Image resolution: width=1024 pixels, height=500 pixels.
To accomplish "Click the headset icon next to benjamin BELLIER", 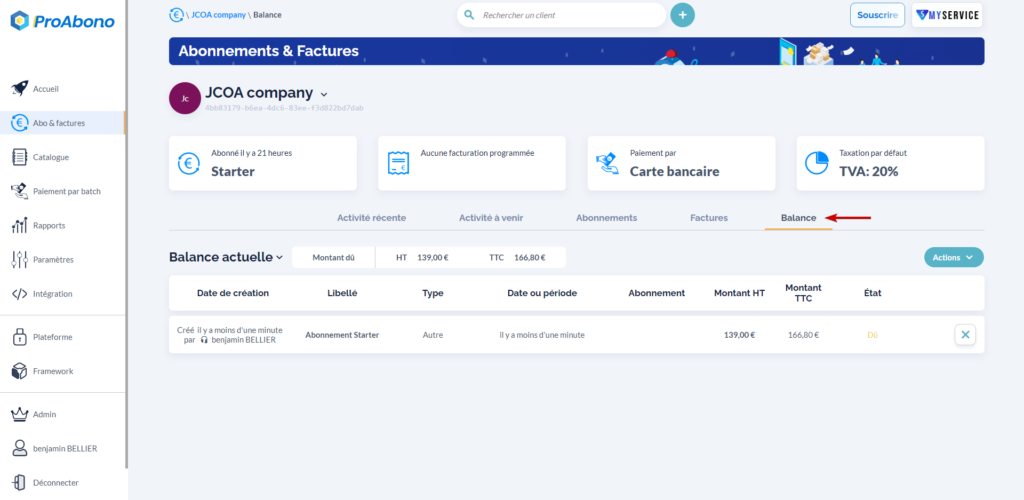I will pyautogui.click(x=204, y=340).
